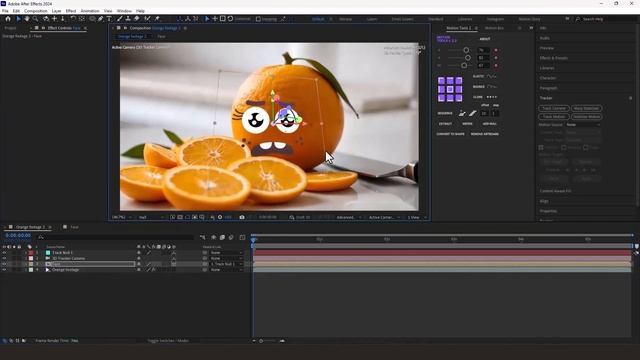Select the Clone Stamp tool
Screen dimensions: 640x360
pyautogui.click(x=128, y=19)
